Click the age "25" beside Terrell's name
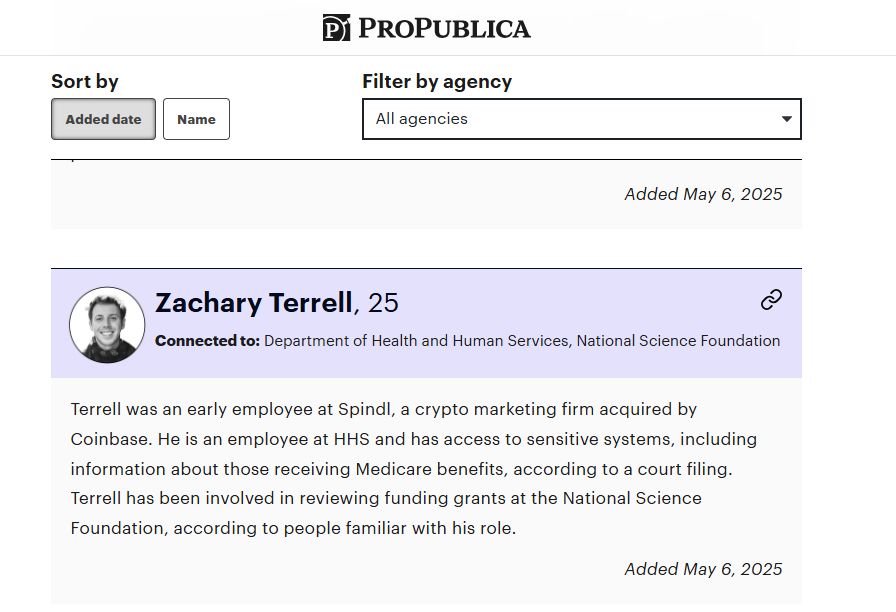 (x=383, y=303)
